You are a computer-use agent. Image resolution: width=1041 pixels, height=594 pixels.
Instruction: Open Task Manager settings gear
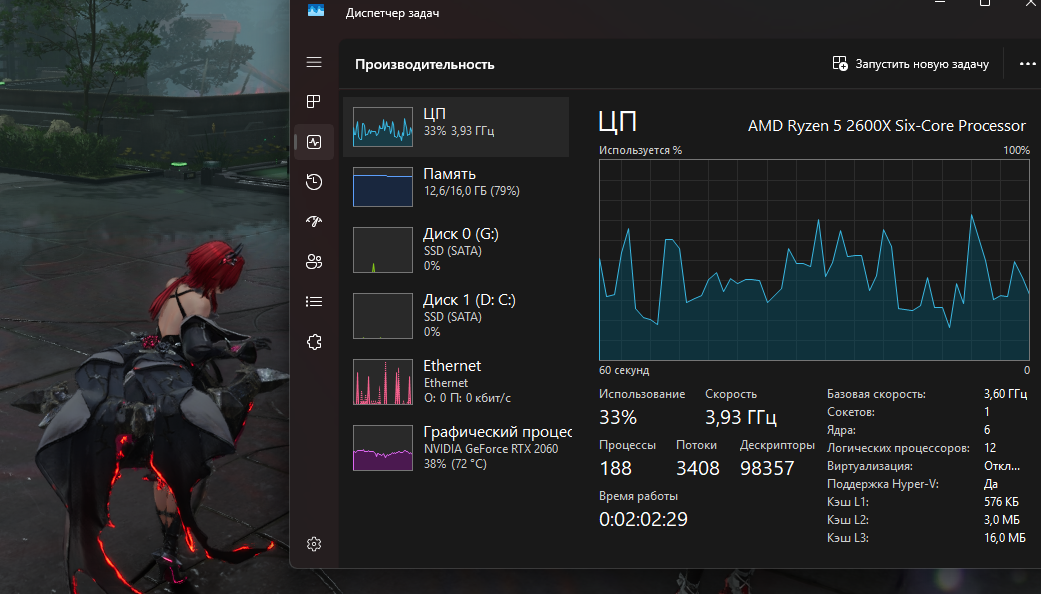314,544
